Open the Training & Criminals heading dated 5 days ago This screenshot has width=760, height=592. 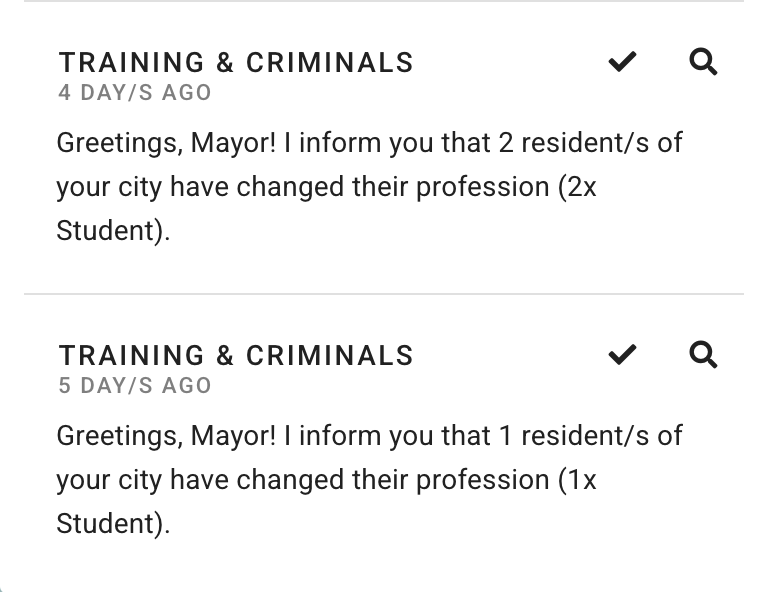(x=236, y=355)
